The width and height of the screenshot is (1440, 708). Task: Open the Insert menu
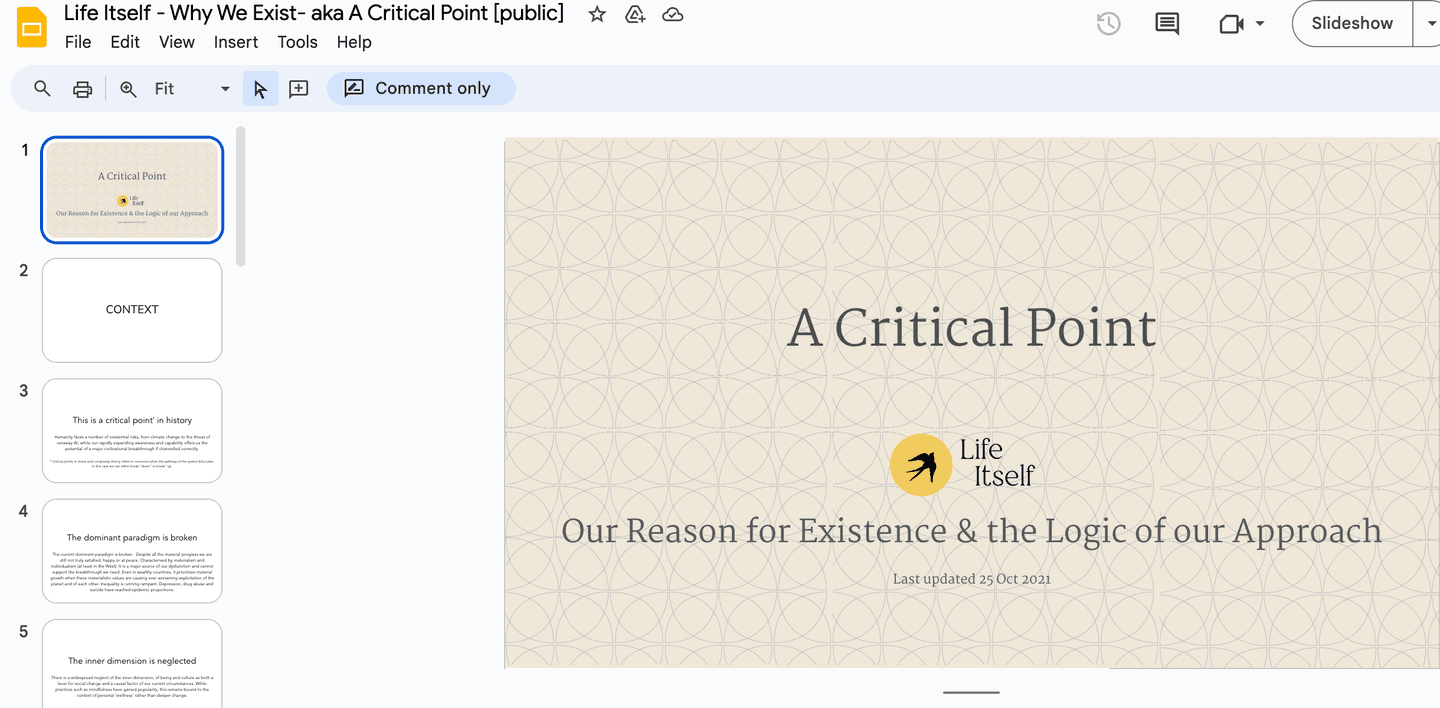(x=236, y=42)
